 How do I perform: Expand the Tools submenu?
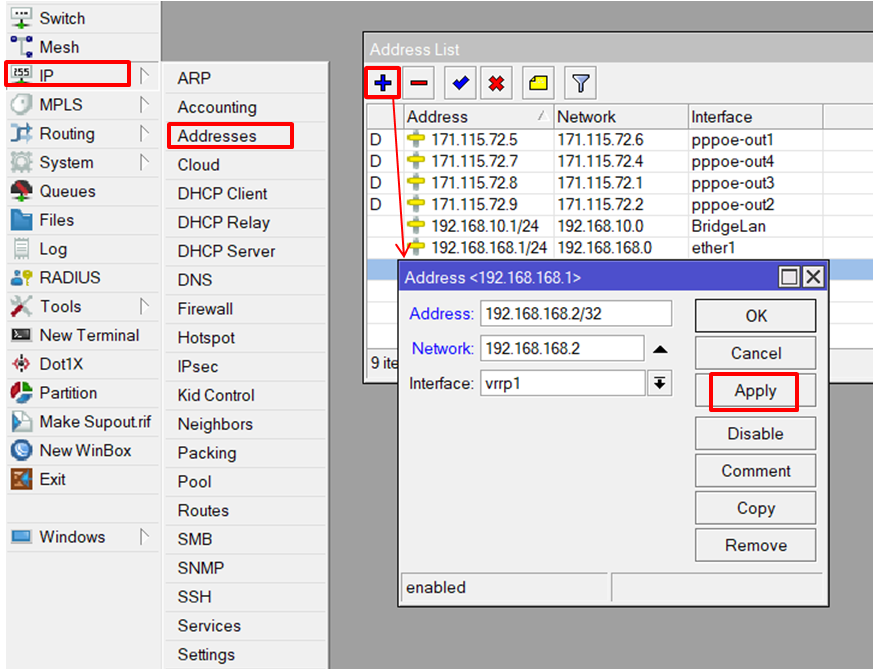(60, 306)
